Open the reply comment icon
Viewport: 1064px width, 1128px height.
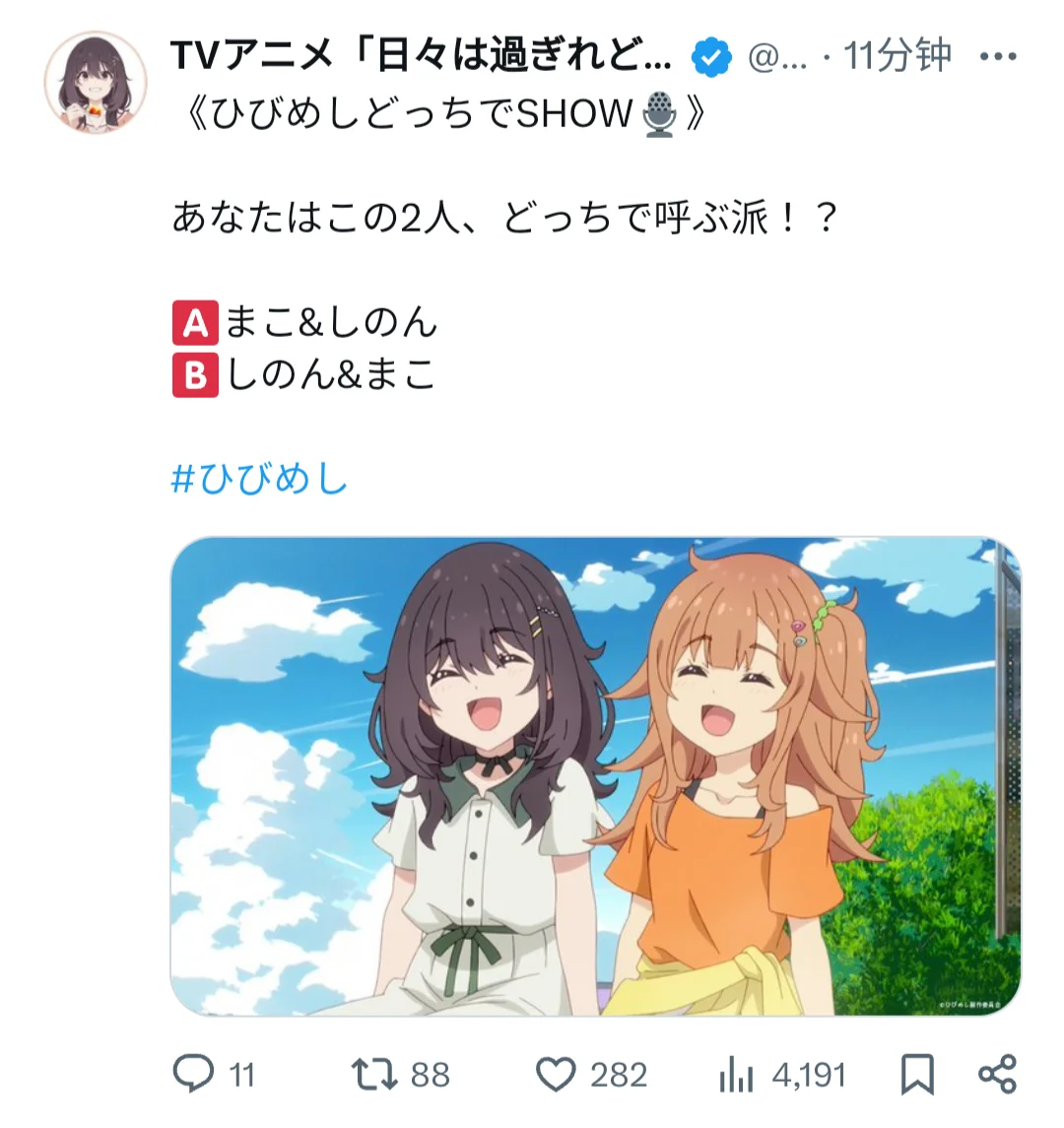pyautogui.click(x=193, y=1074)
